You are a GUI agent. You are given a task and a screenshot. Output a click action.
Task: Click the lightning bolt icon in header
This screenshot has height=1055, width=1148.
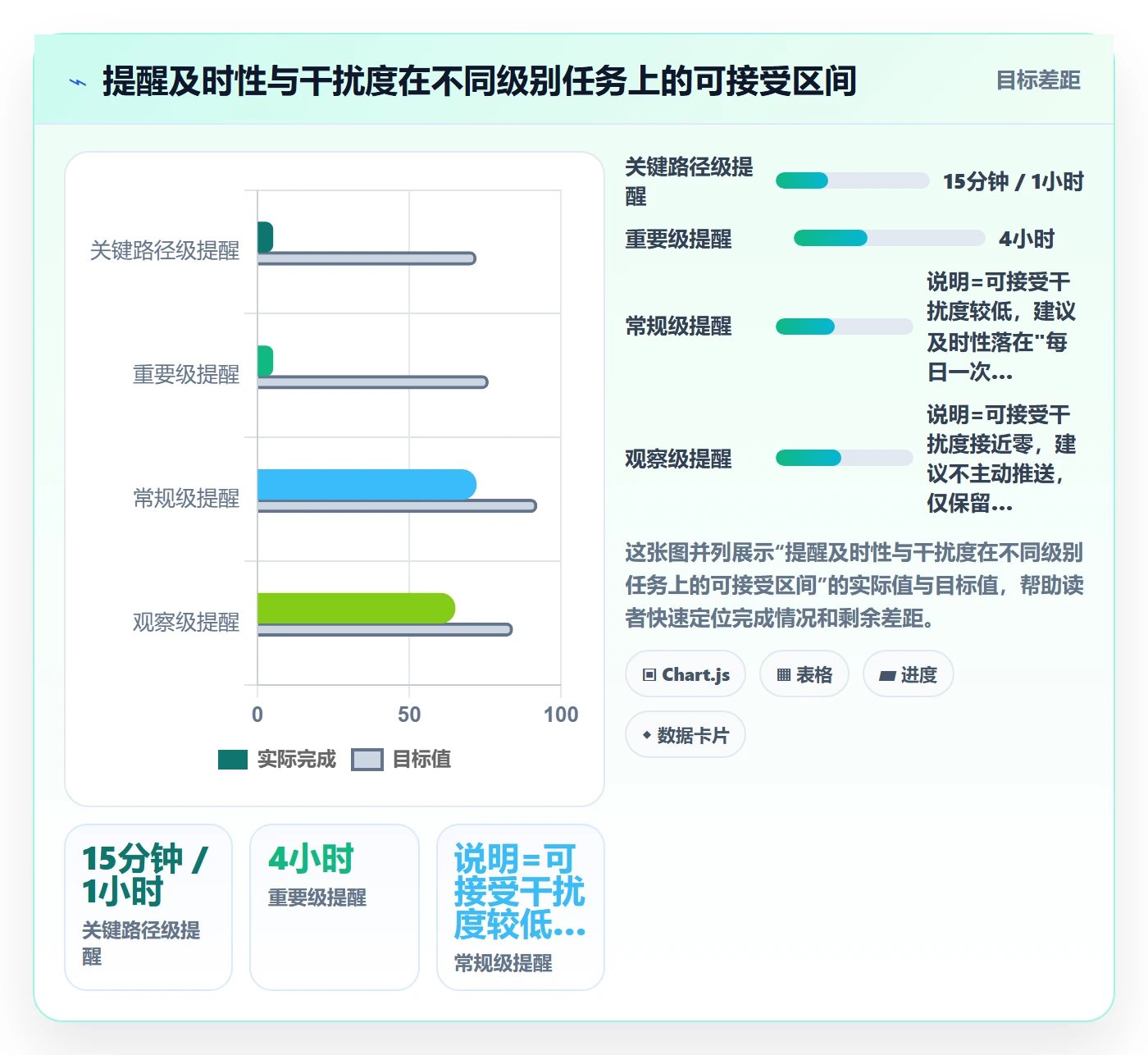point(78,82)
